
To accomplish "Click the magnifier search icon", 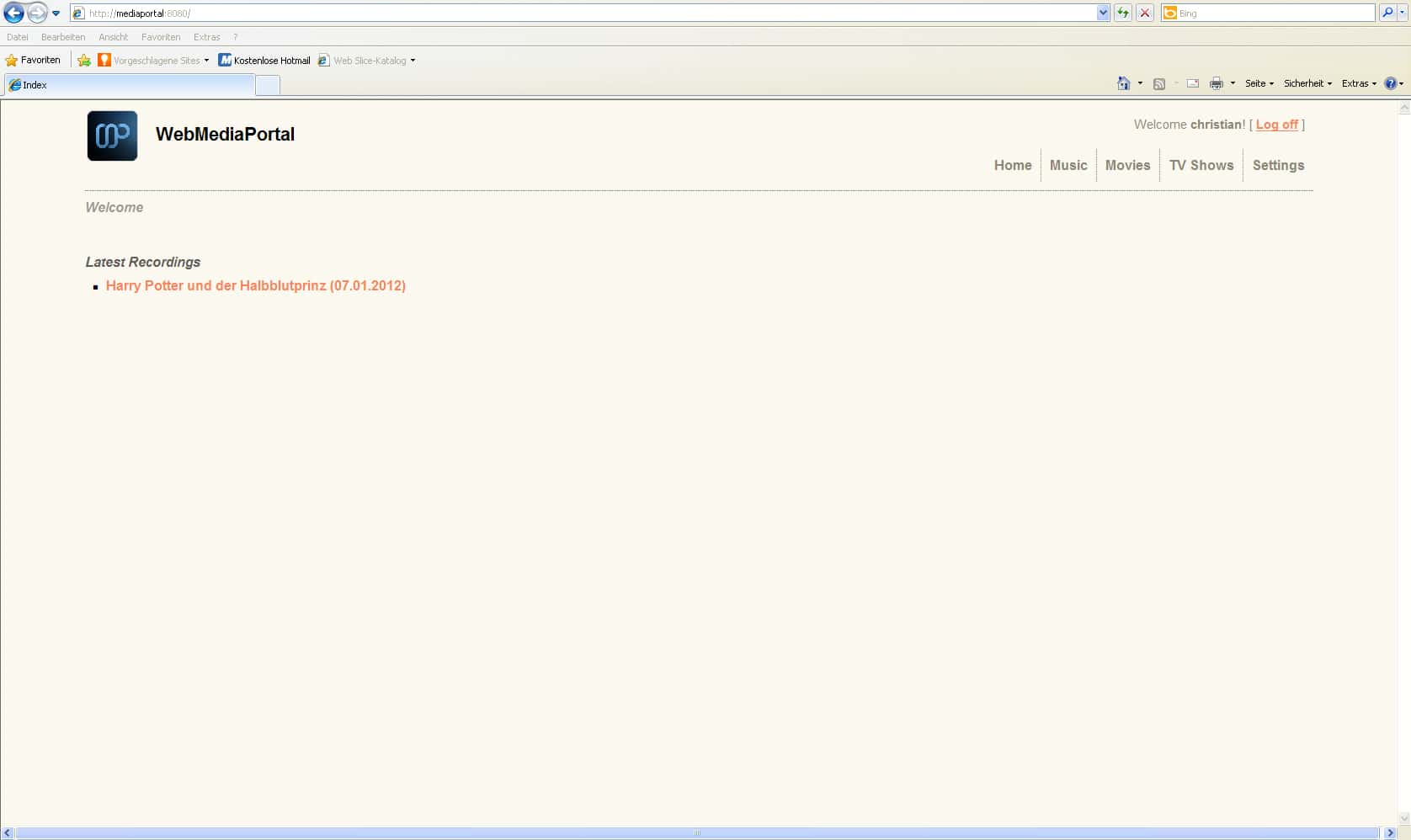I will [x=1387, y=13].
